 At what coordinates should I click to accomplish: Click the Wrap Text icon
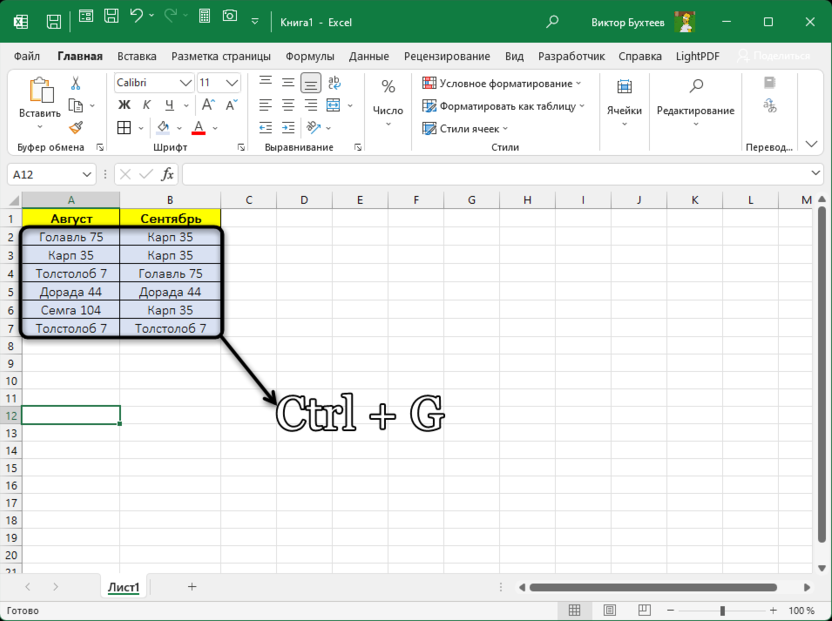tap(334, 82)
